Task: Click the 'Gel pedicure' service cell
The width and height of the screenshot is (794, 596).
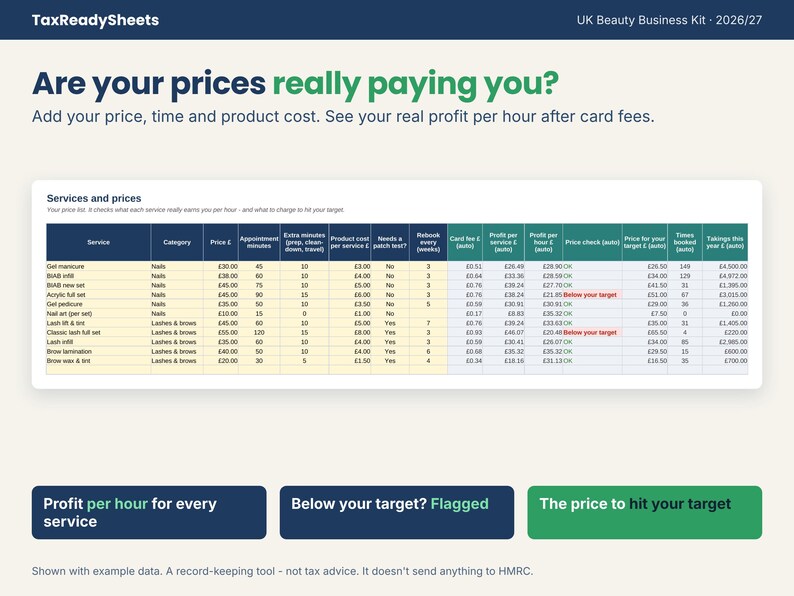Action: coord(98,304)
